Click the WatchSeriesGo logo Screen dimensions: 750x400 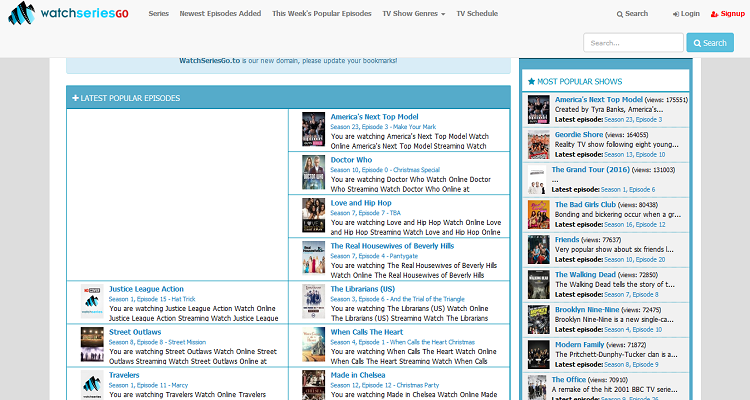click(x=68, y=13)
